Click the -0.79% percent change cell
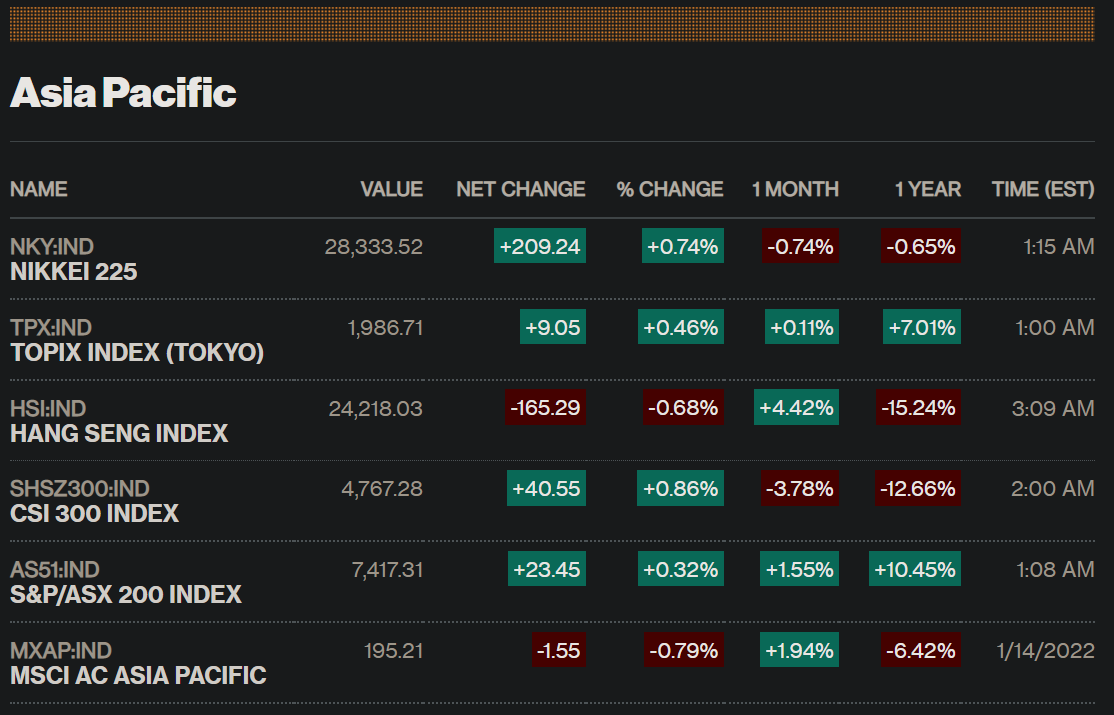The image size is (1114, 715). [684, 650]
